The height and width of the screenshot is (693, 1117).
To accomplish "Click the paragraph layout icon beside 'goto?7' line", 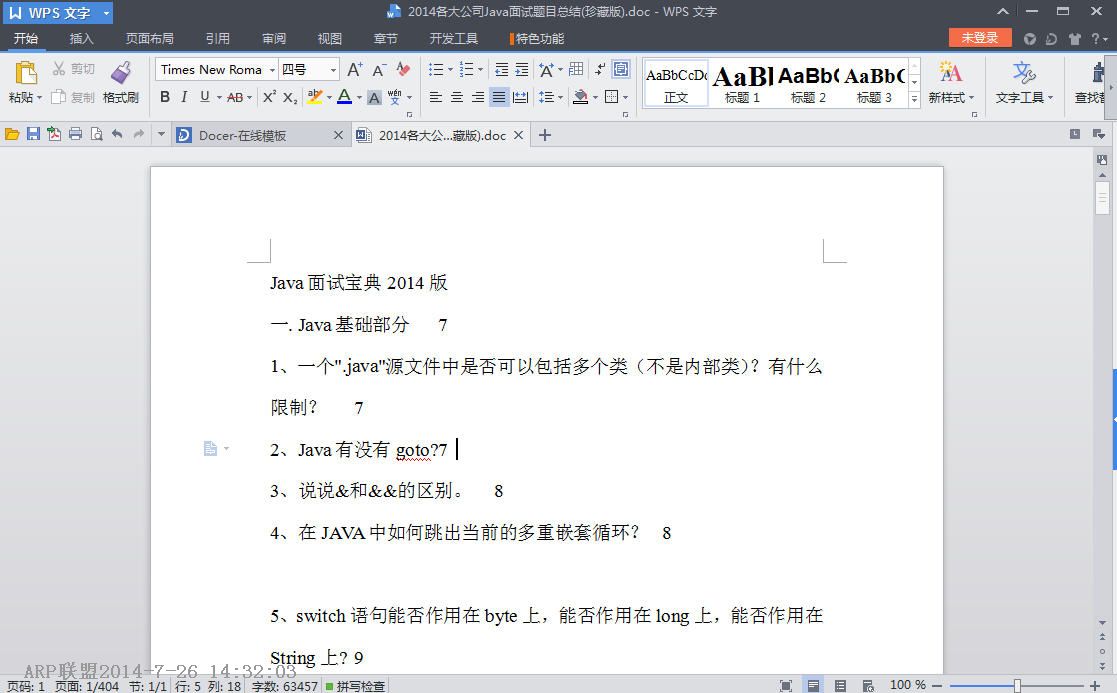I will tap(210, 449).
